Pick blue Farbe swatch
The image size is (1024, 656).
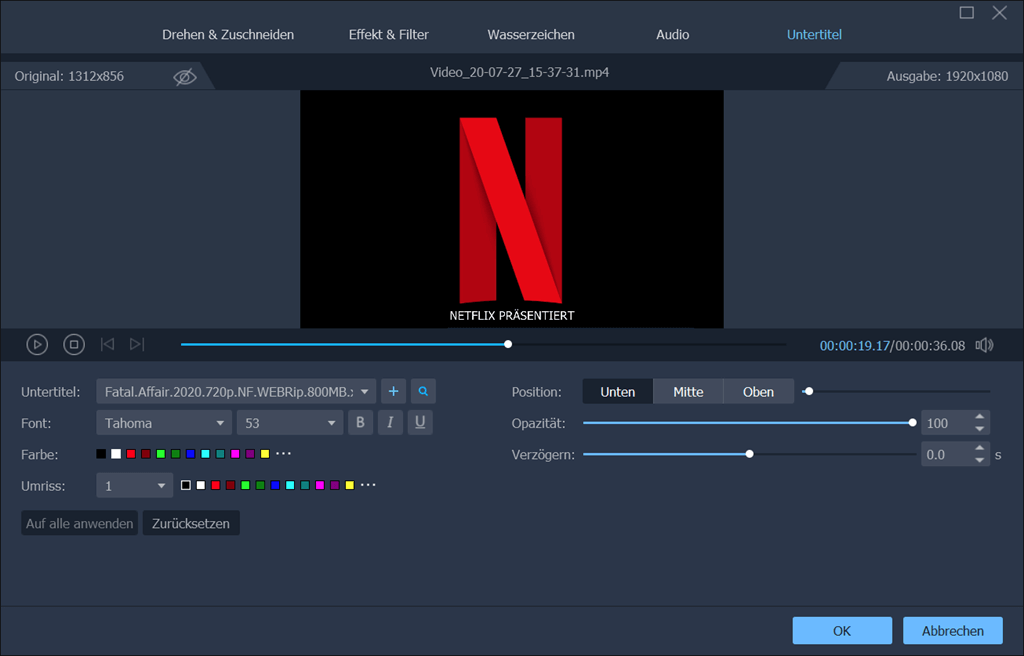(191, 454)
